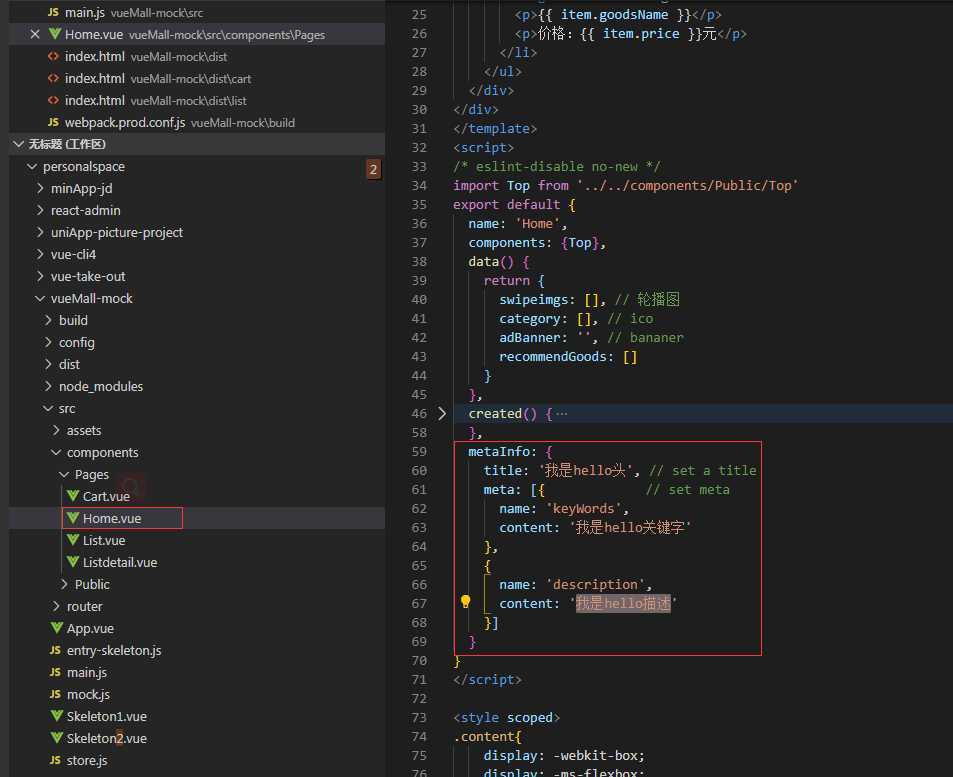Click the Vue icon beside Cart.vue

point(73,496)
